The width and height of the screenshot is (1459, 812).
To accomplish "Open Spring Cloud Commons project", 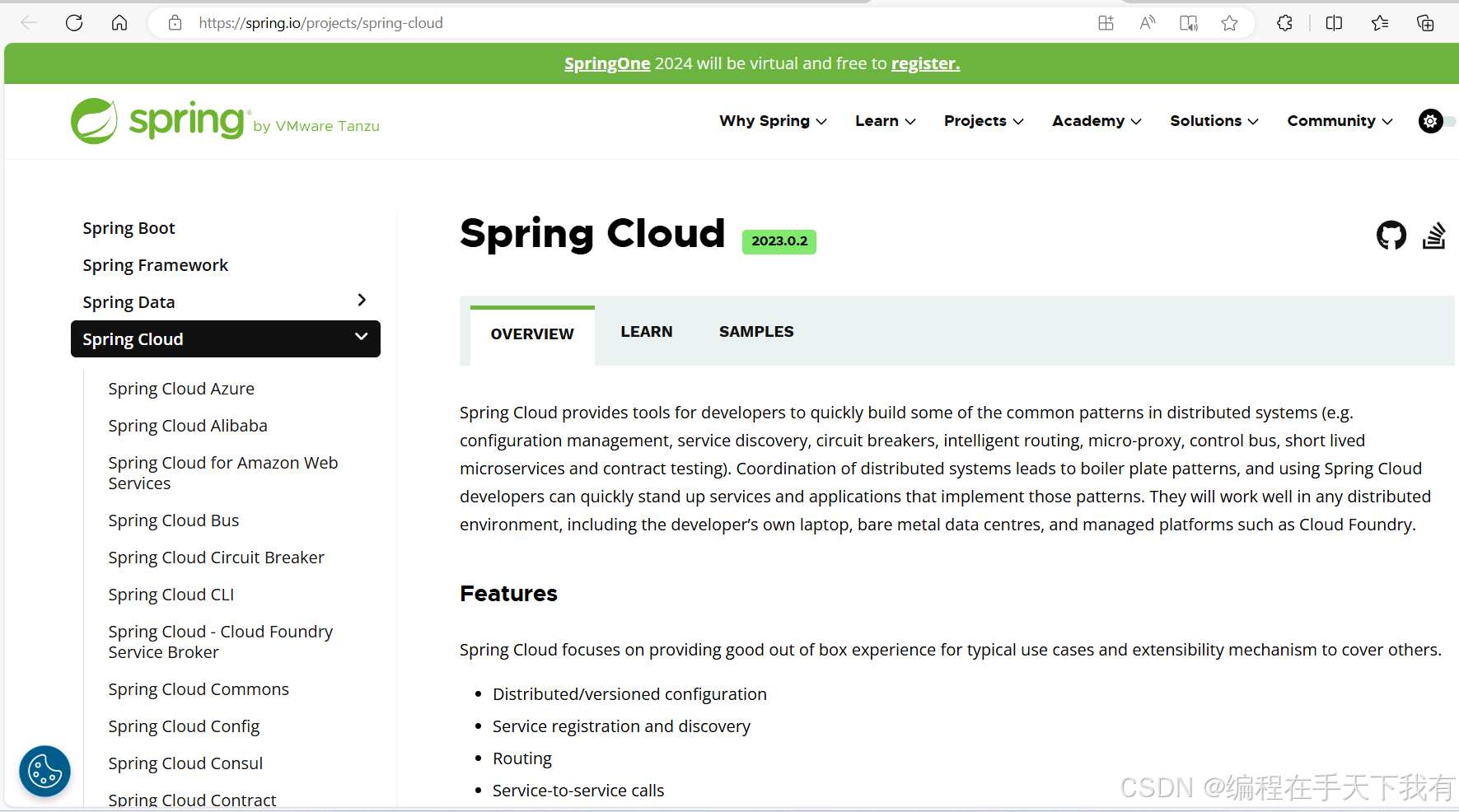I will point(199,689).
